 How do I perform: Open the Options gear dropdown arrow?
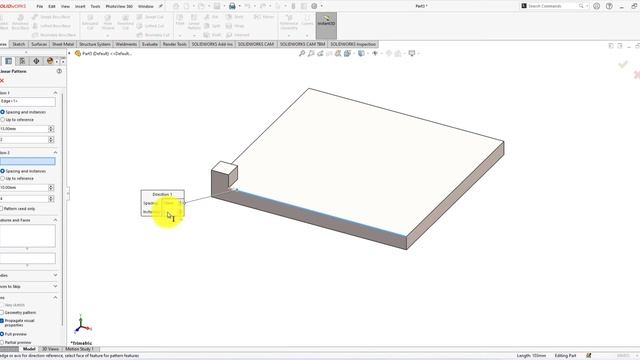pyautogui.click(x=322, y=6)
